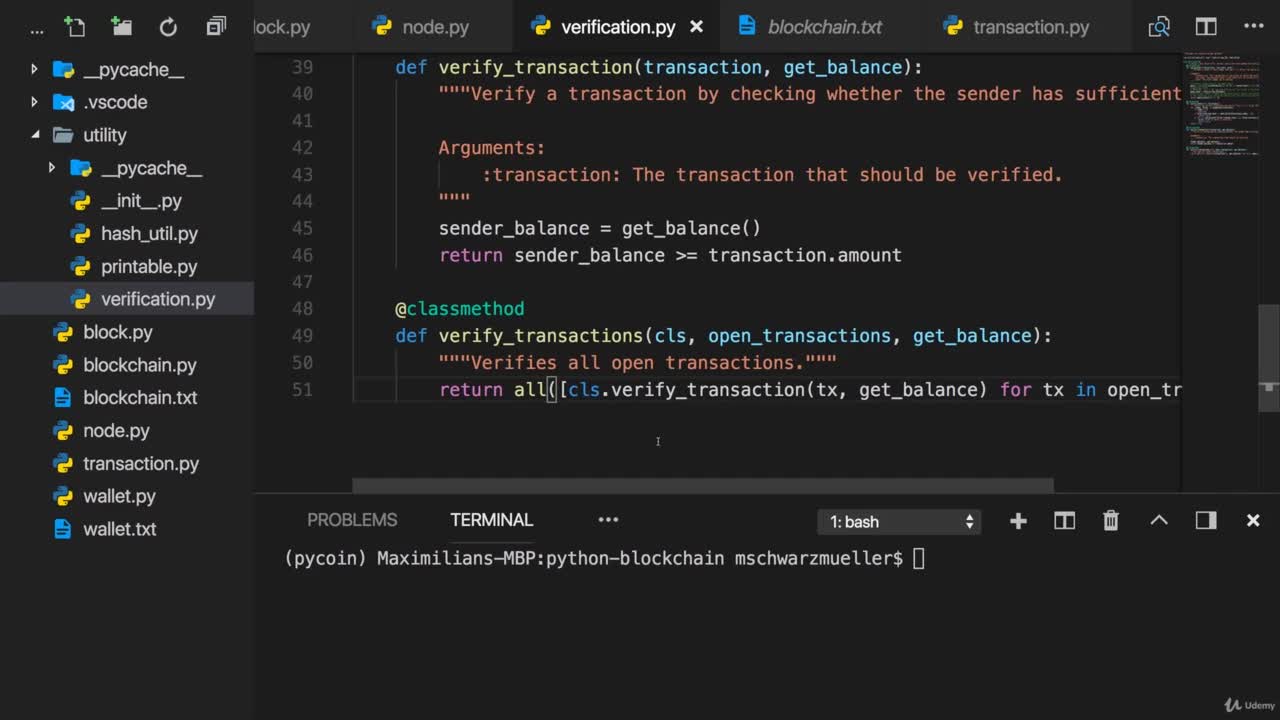
Task: Click the 'return all(' statement on line 51
Action: pos(498,390)
